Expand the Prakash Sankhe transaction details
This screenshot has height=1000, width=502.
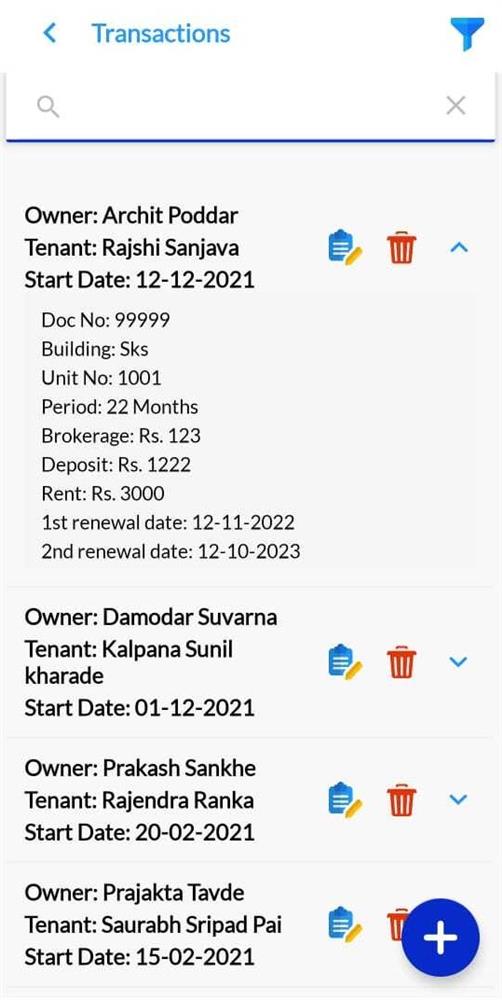point(459,798)
